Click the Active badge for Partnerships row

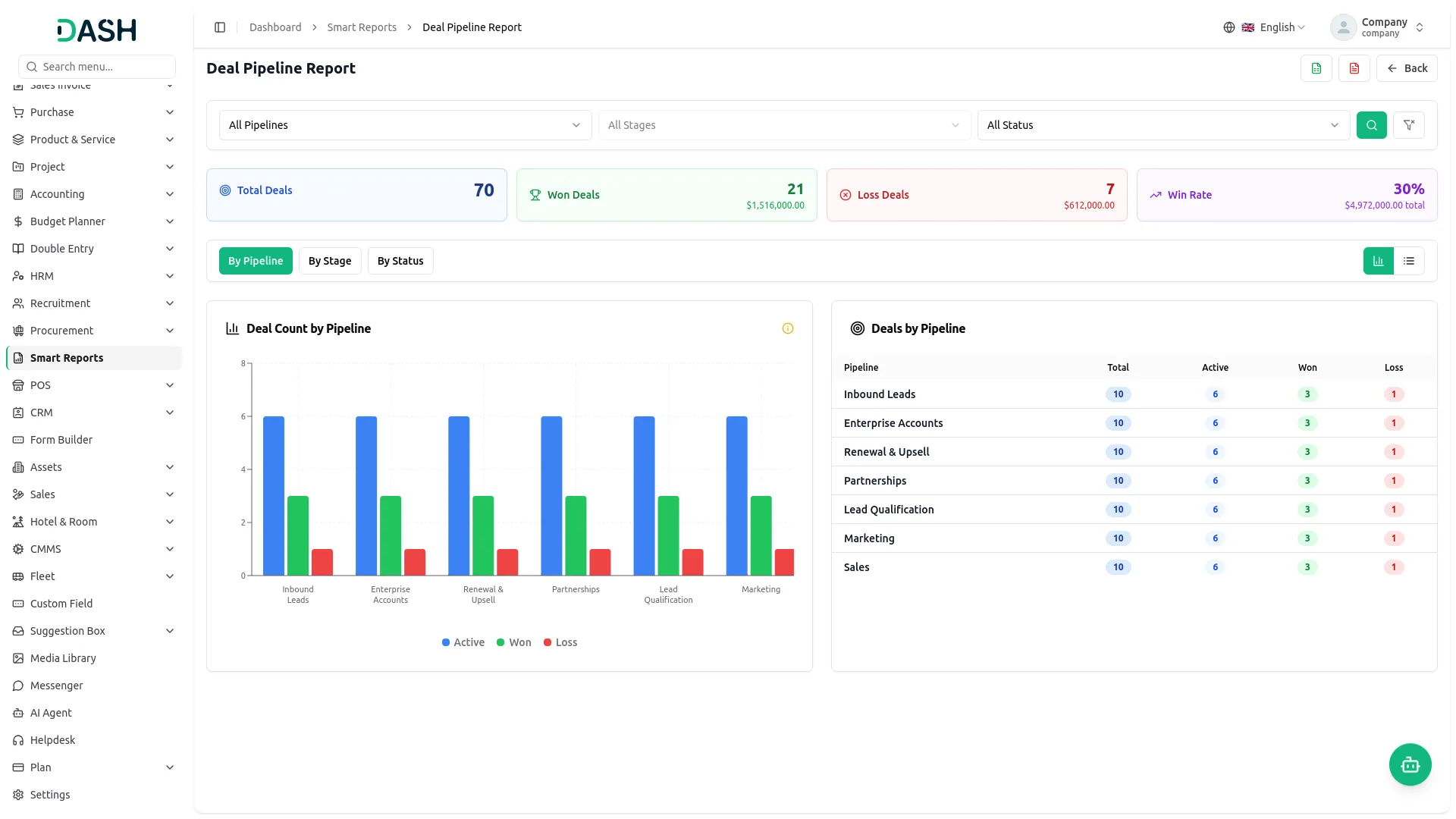pos(1215,481)
